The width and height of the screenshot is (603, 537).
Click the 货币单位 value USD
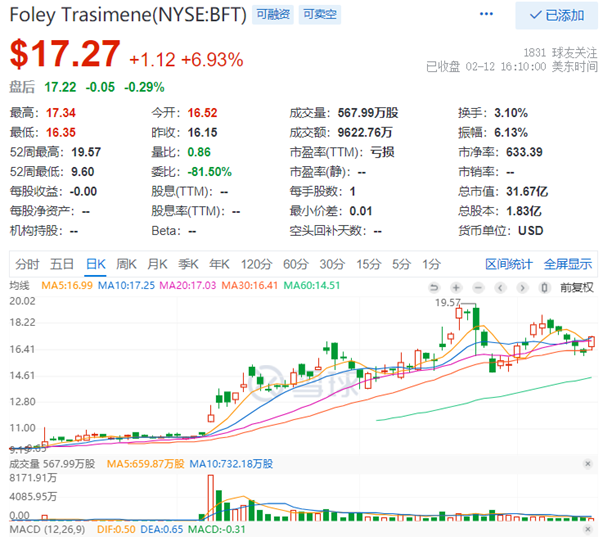[x=530, y=231]
